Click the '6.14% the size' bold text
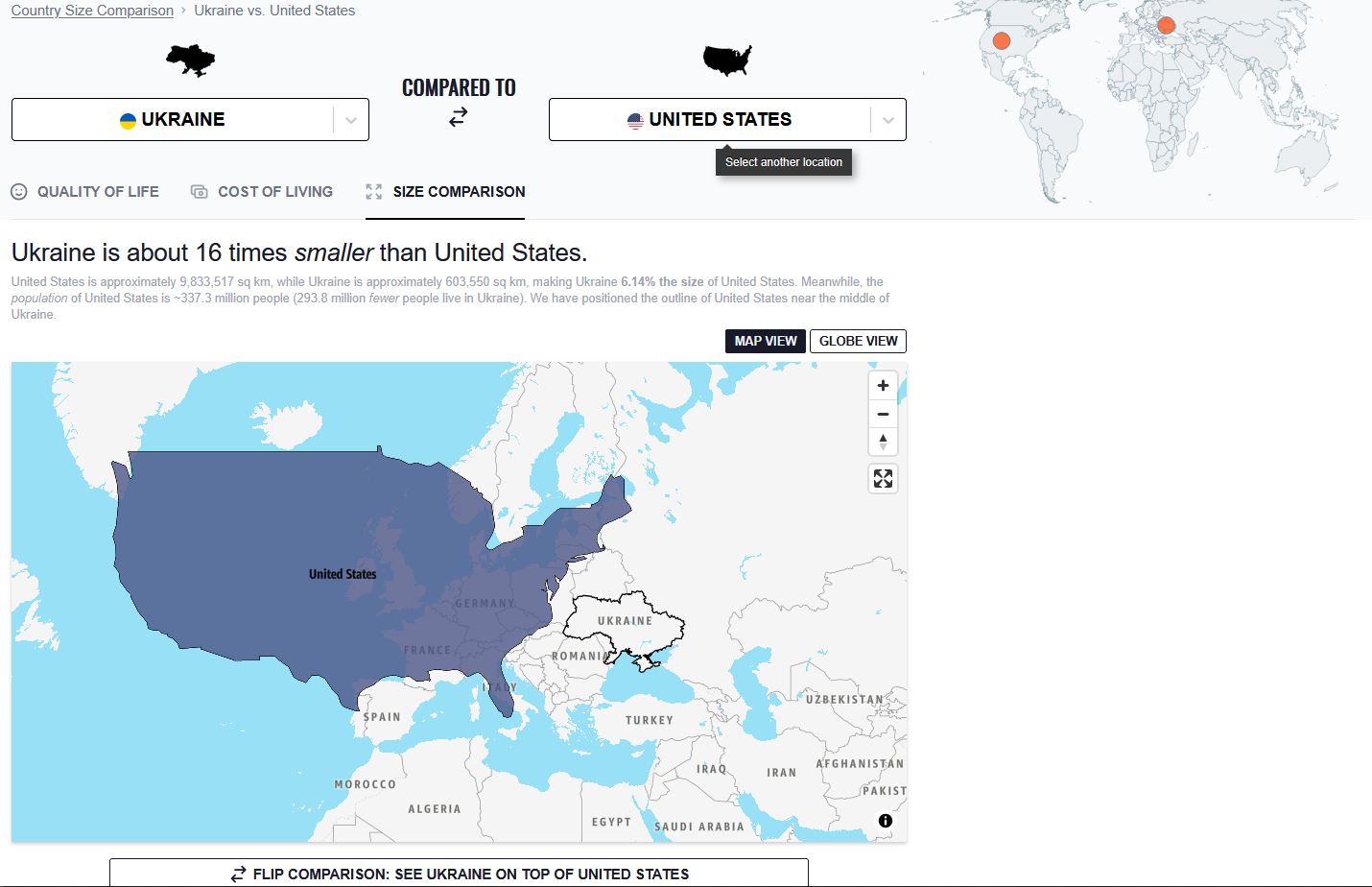Image resolution: width=1372 pixels, height=887 pixels. point(662,282)
